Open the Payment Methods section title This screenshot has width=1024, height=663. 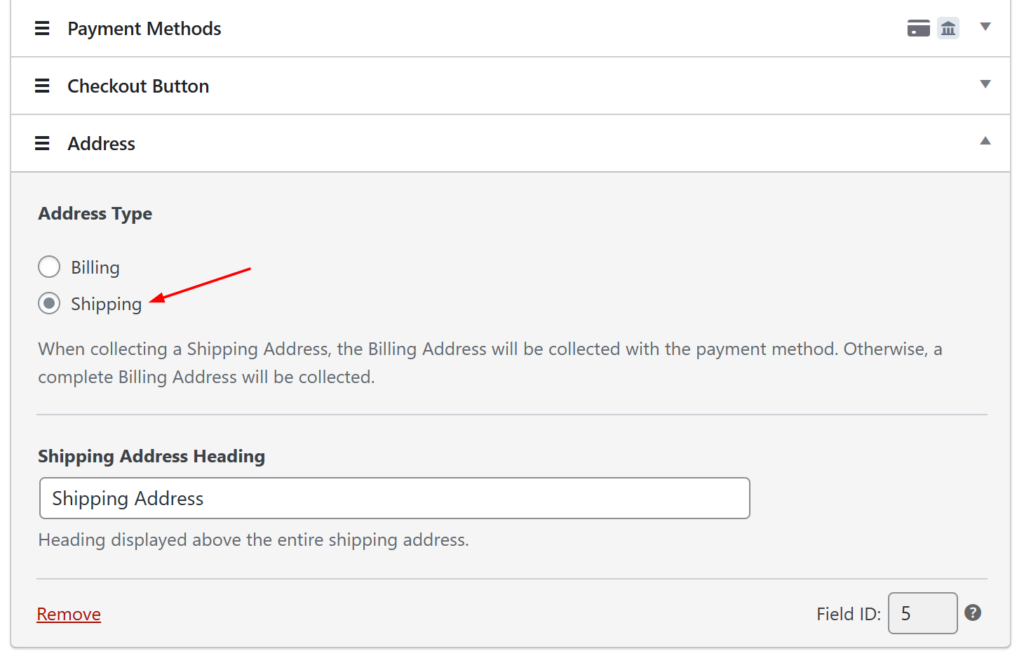(144, 29)
